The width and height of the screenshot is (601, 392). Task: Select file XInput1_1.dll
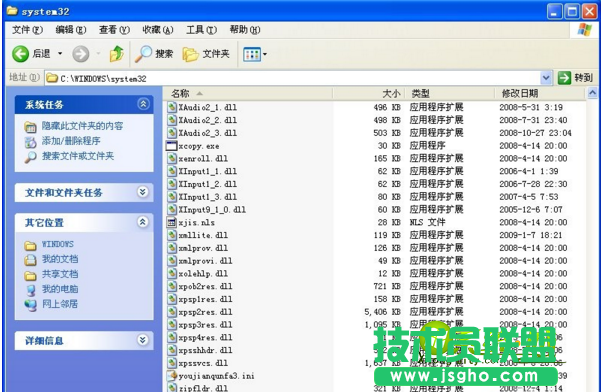207,171
